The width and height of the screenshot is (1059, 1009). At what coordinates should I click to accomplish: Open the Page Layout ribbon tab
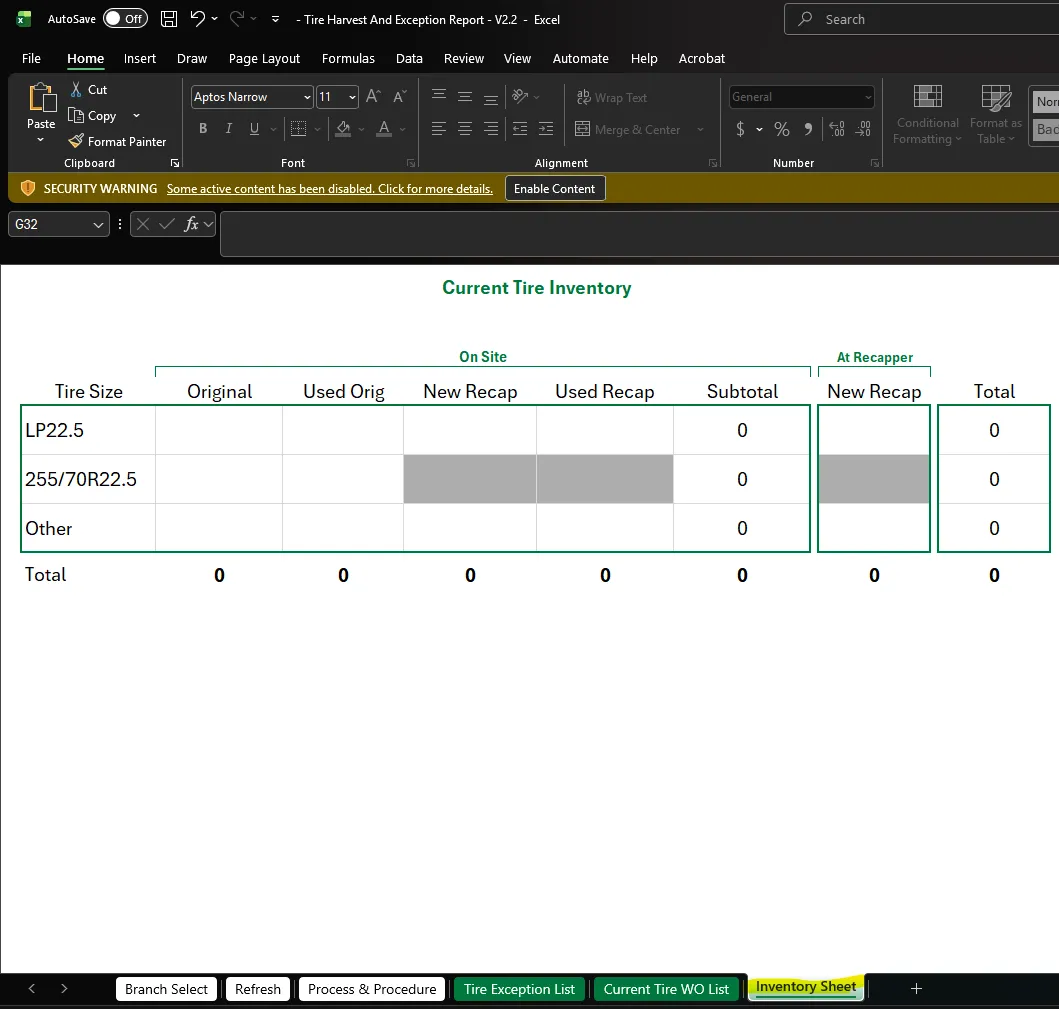point(264,59)
